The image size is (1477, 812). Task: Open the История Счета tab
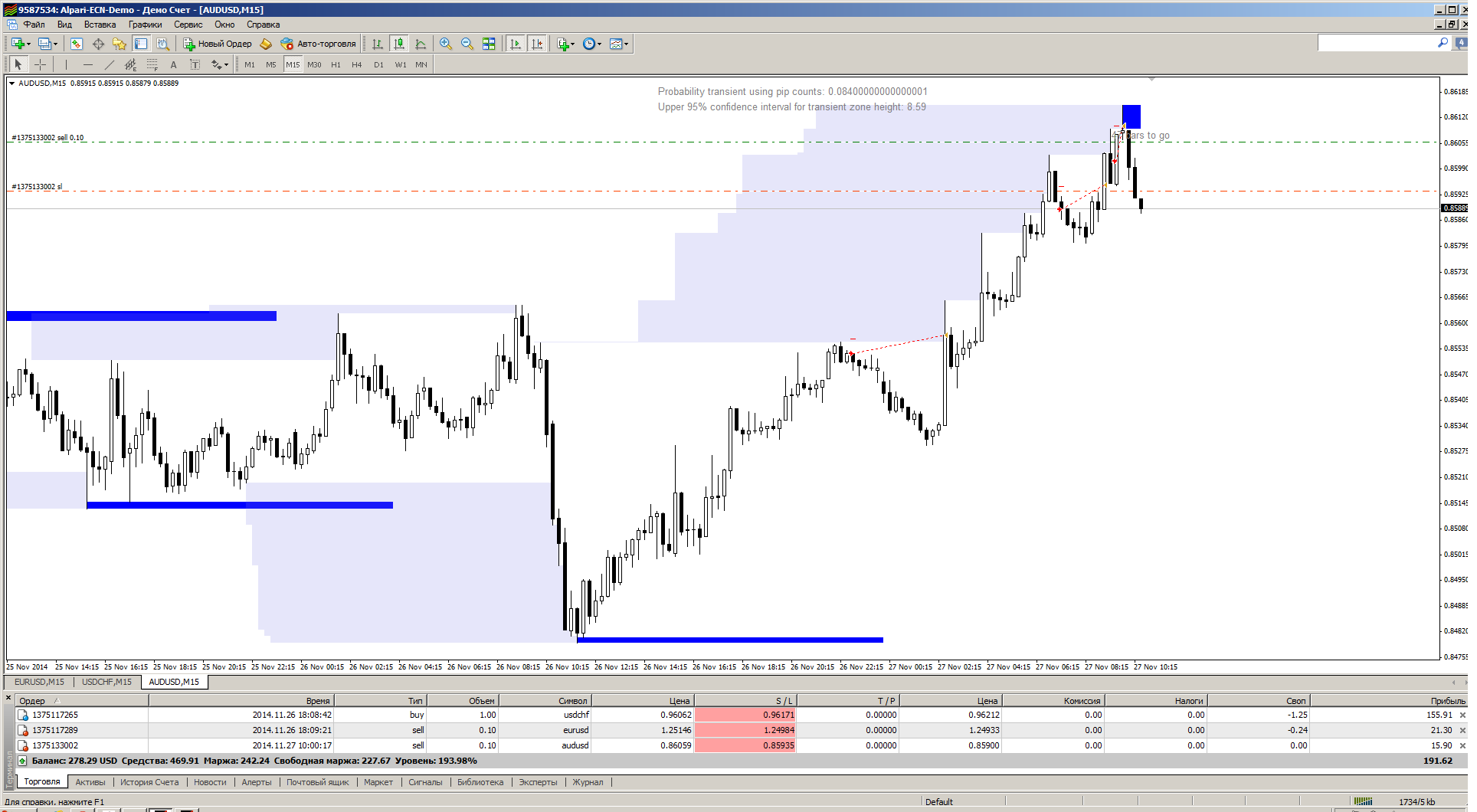[x=149, y=782]
